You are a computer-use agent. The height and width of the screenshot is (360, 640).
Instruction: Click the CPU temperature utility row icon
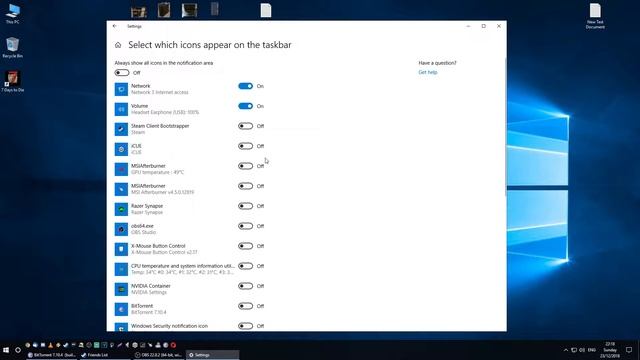121,269
